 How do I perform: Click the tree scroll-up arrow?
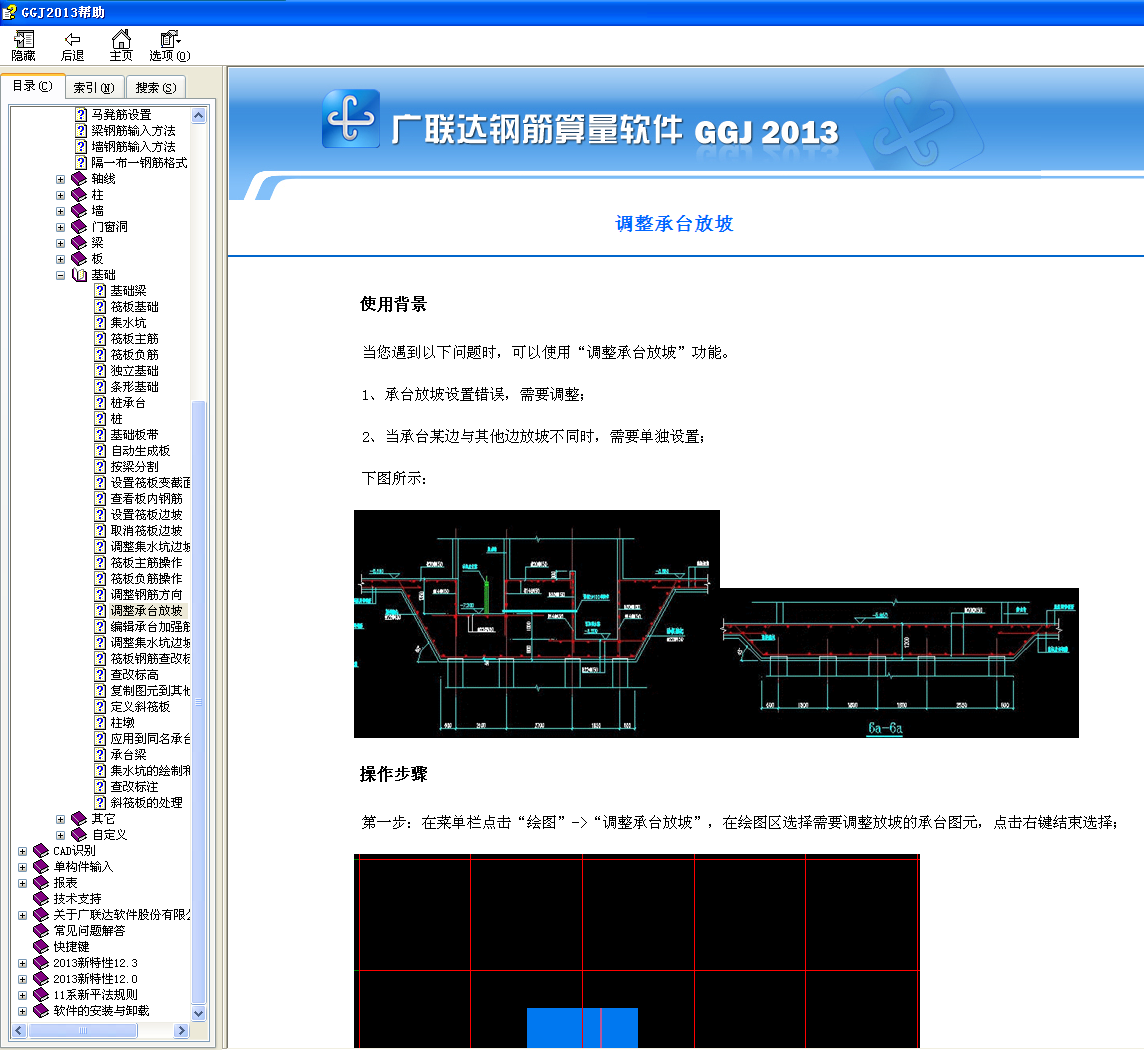(198, 115)
